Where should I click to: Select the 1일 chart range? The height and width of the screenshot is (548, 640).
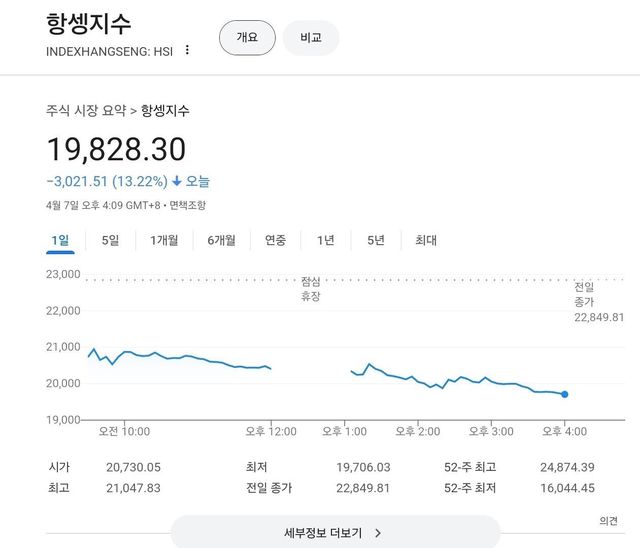[x=60, y=240]
